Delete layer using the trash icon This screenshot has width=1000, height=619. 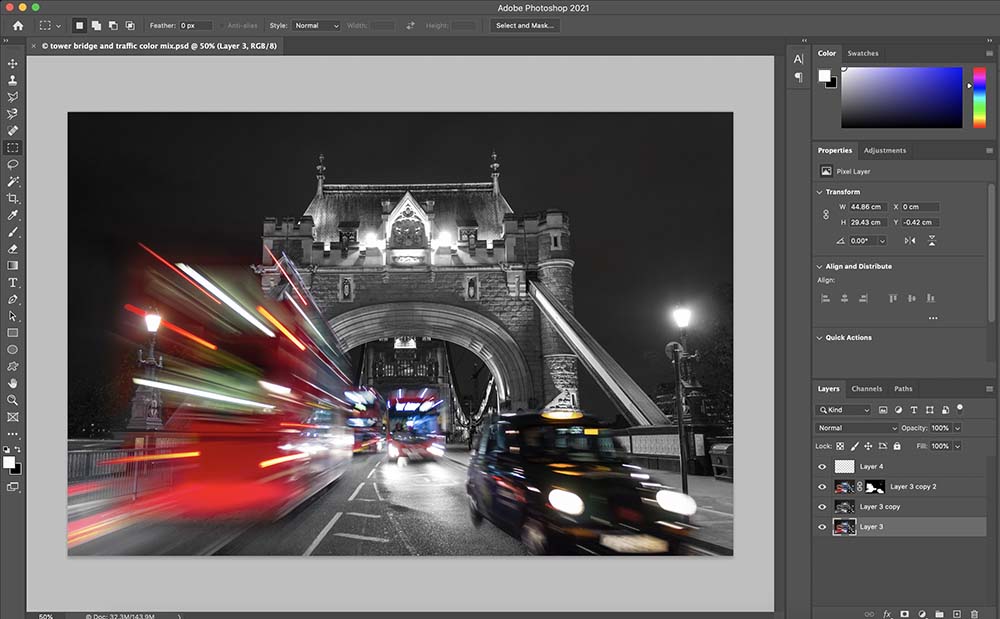point(975,614)
